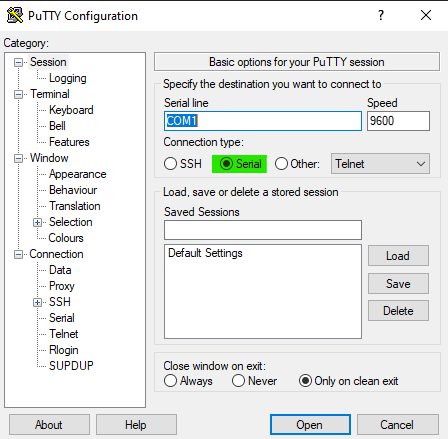This screenshot has height=439, width=448.
Task: Click the Speed input field
Action: [x=398, y=121]
